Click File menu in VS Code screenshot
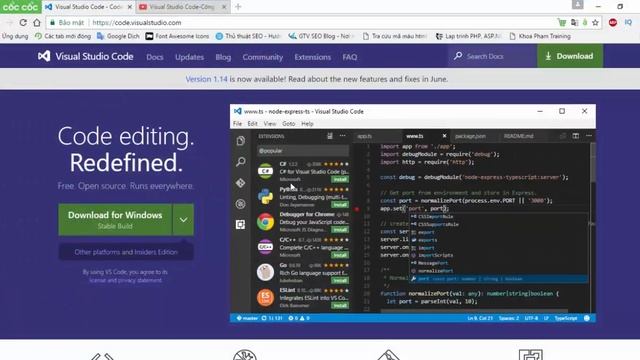This screenshot has width=640, height=360. point(237,124)
